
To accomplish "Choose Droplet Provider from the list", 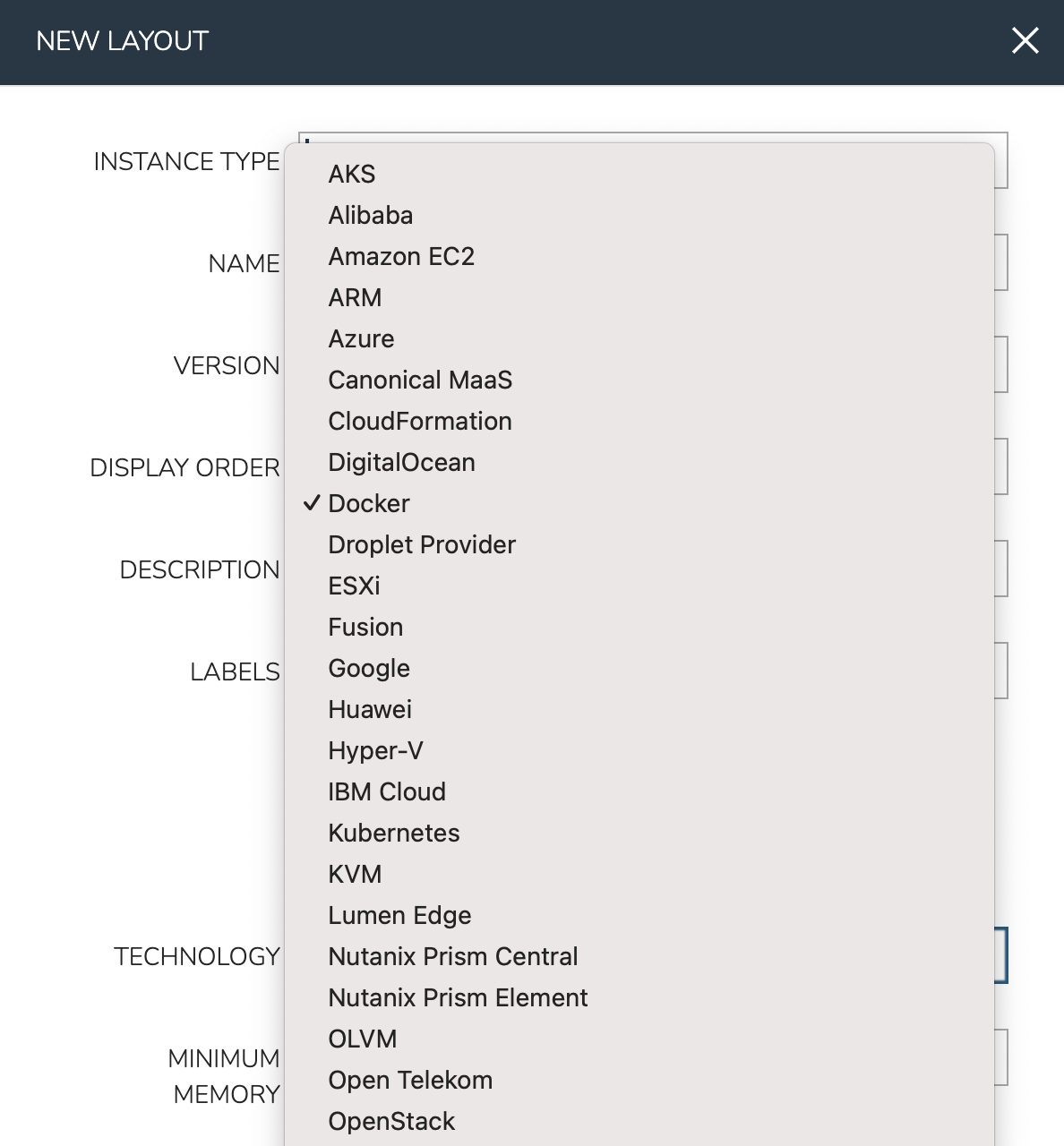I will pyautogui.click(x=422, y=544).
